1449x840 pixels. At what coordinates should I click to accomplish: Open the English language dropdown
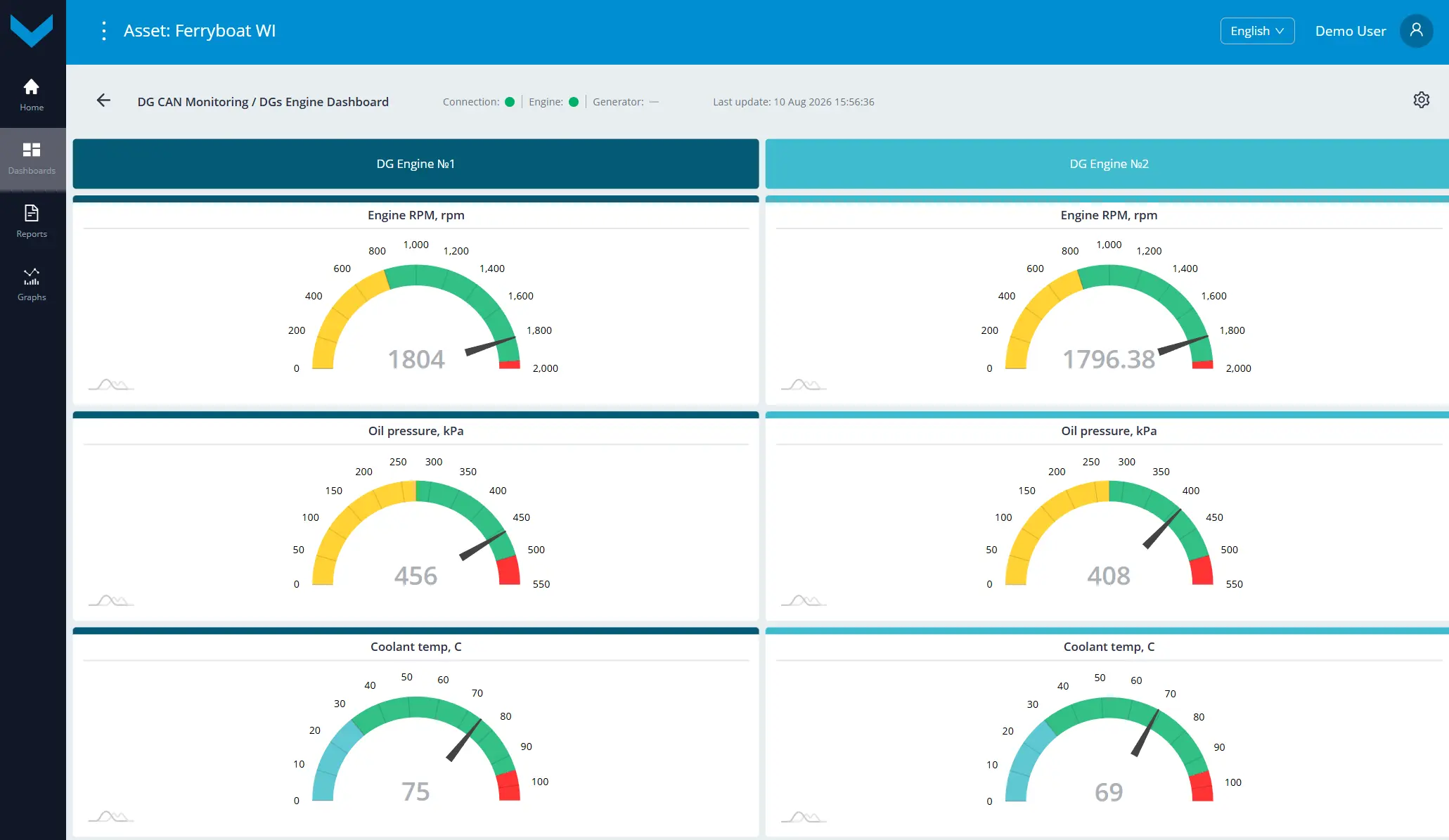tap(1257, 31)
